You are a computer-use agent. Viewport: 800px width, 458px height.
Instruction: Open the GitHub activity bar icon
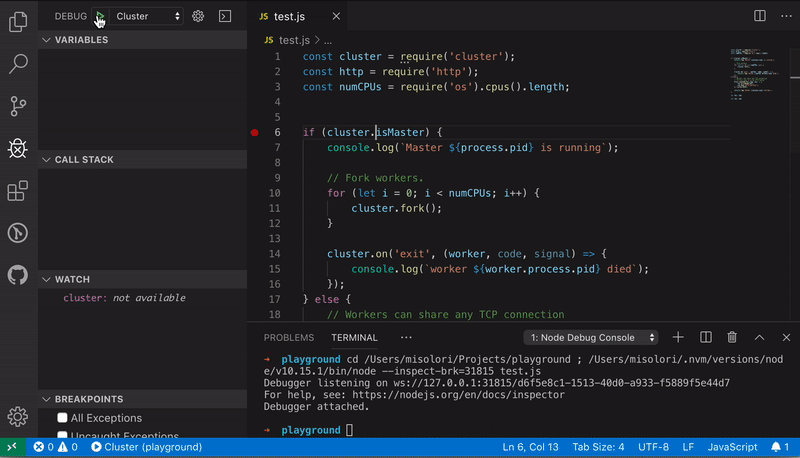pyautogui.click(x=18, y=275)
